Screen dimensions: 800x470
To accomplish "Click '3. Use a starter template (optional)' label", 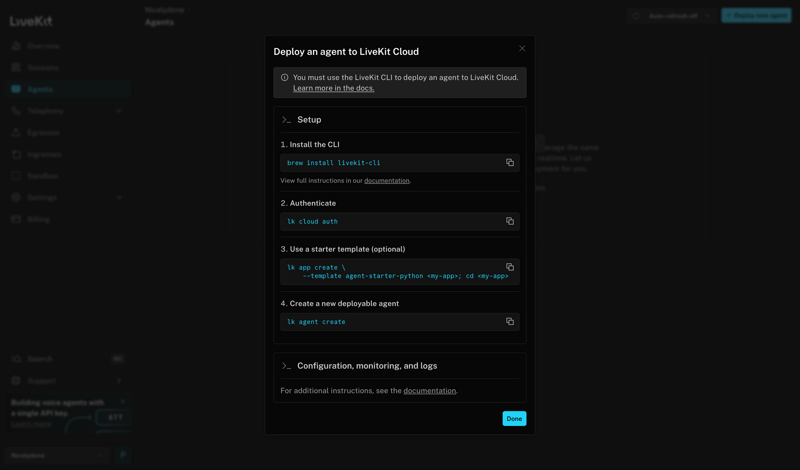I will tap(343, 249).
